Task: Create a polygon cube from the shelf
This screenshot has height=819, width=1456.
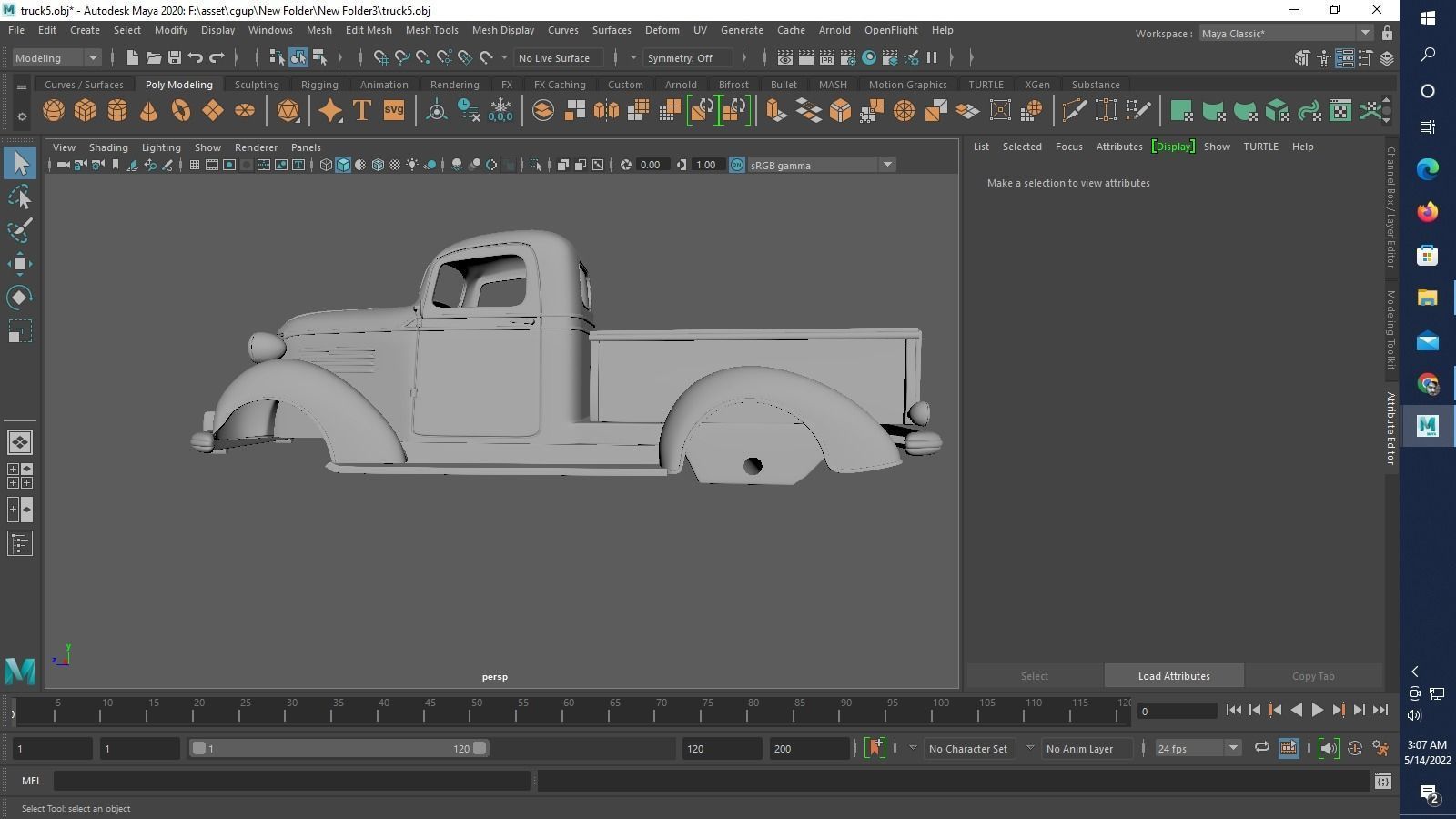Action: tap(86, 111)
